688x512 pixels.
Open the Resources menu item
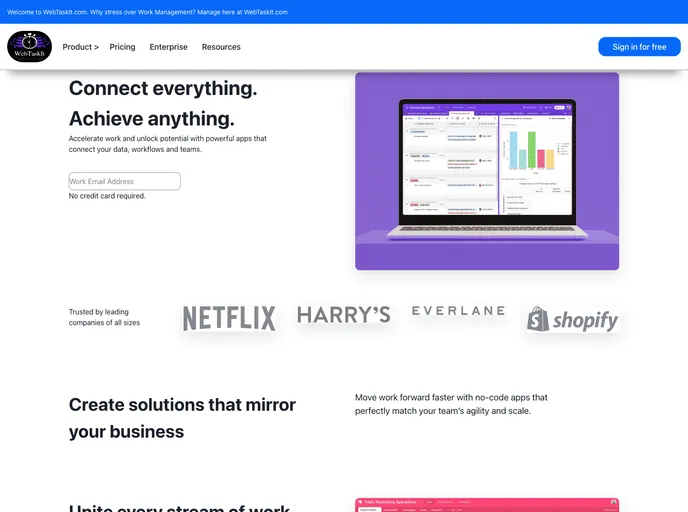(x=221, y=47)
